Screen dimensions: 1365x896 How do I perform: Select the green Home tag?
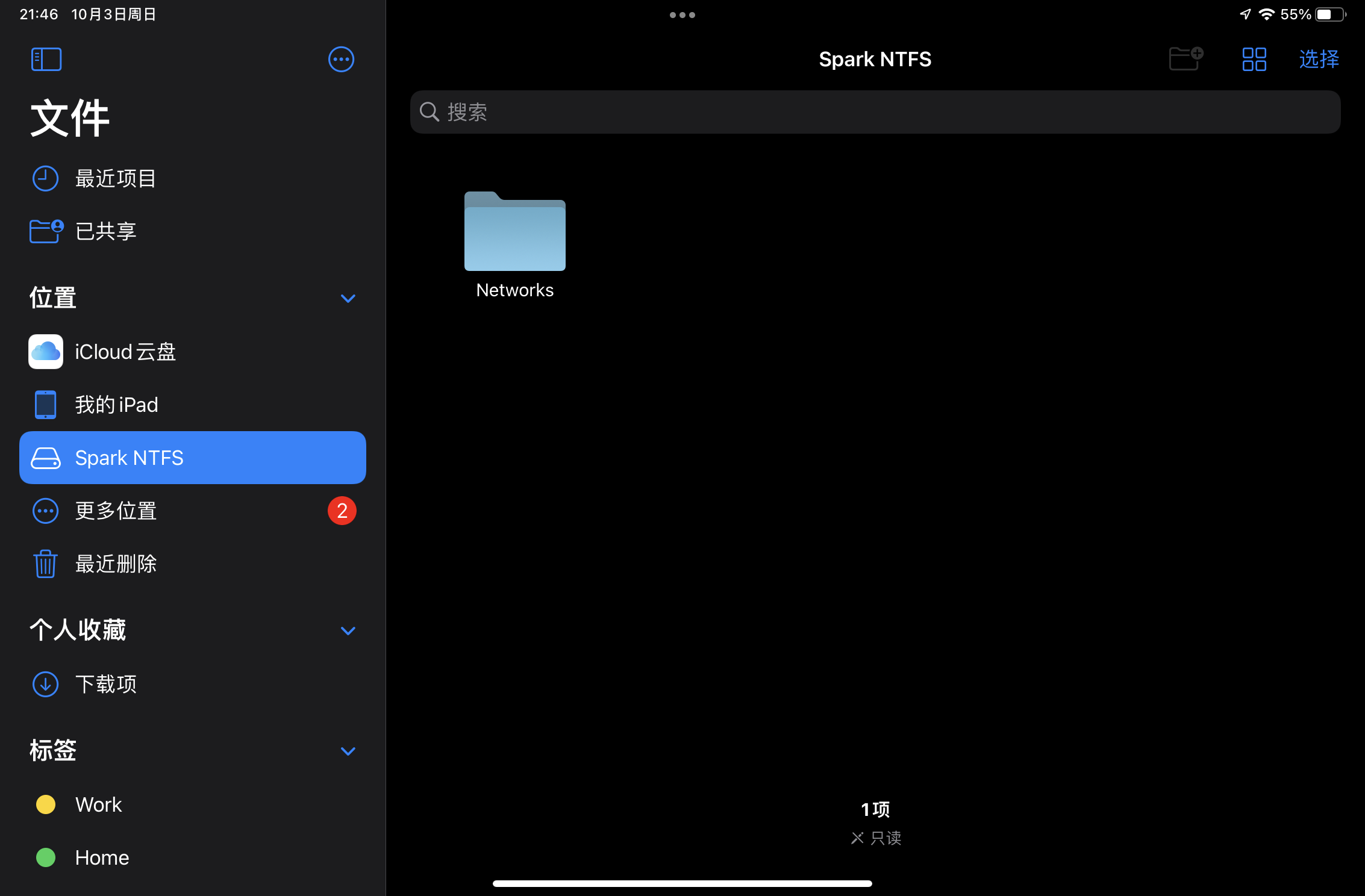101,857
